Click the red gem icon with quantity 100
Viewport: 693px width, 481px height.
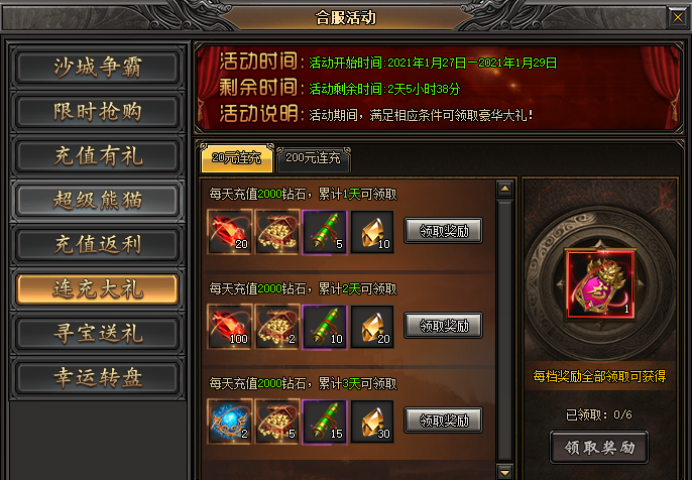pyautogui.click(x=229, y=327)
